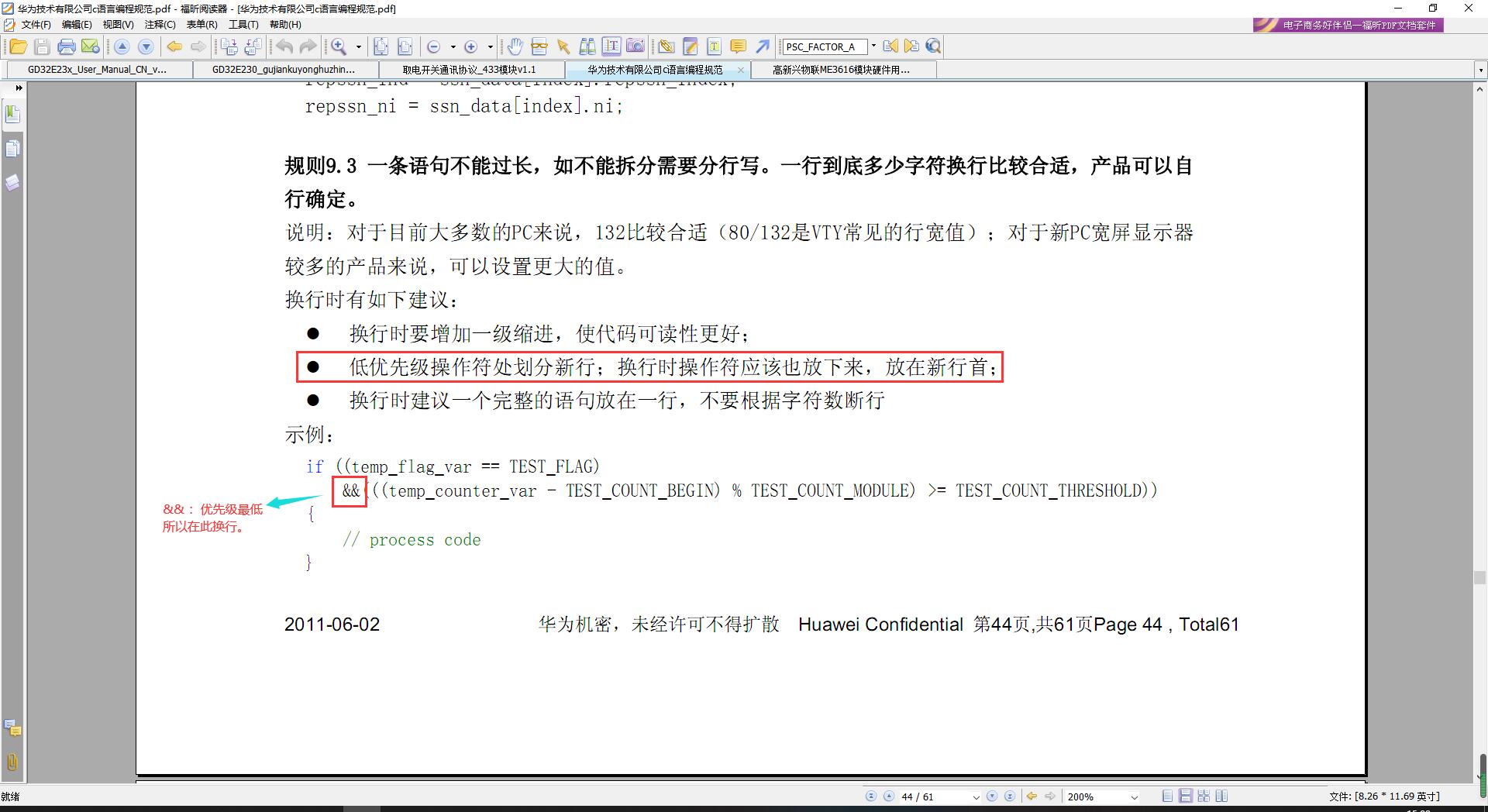Viewport: 1488px width, 812px height.
Task: Open the 文件(F) menu
Action: 36,25
